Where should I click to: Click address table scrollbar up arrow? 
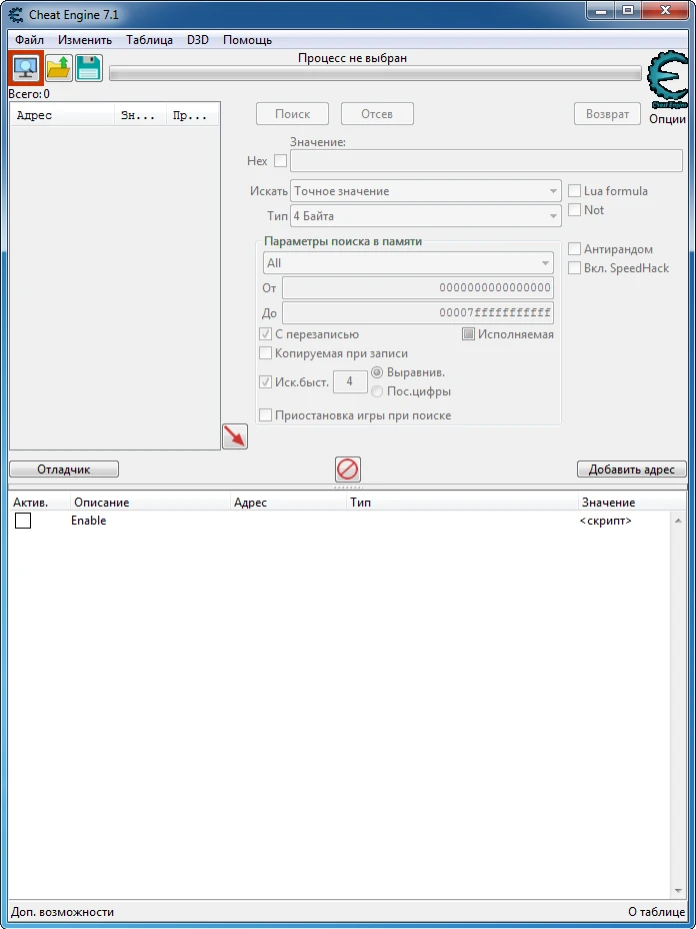coord(679,520)
